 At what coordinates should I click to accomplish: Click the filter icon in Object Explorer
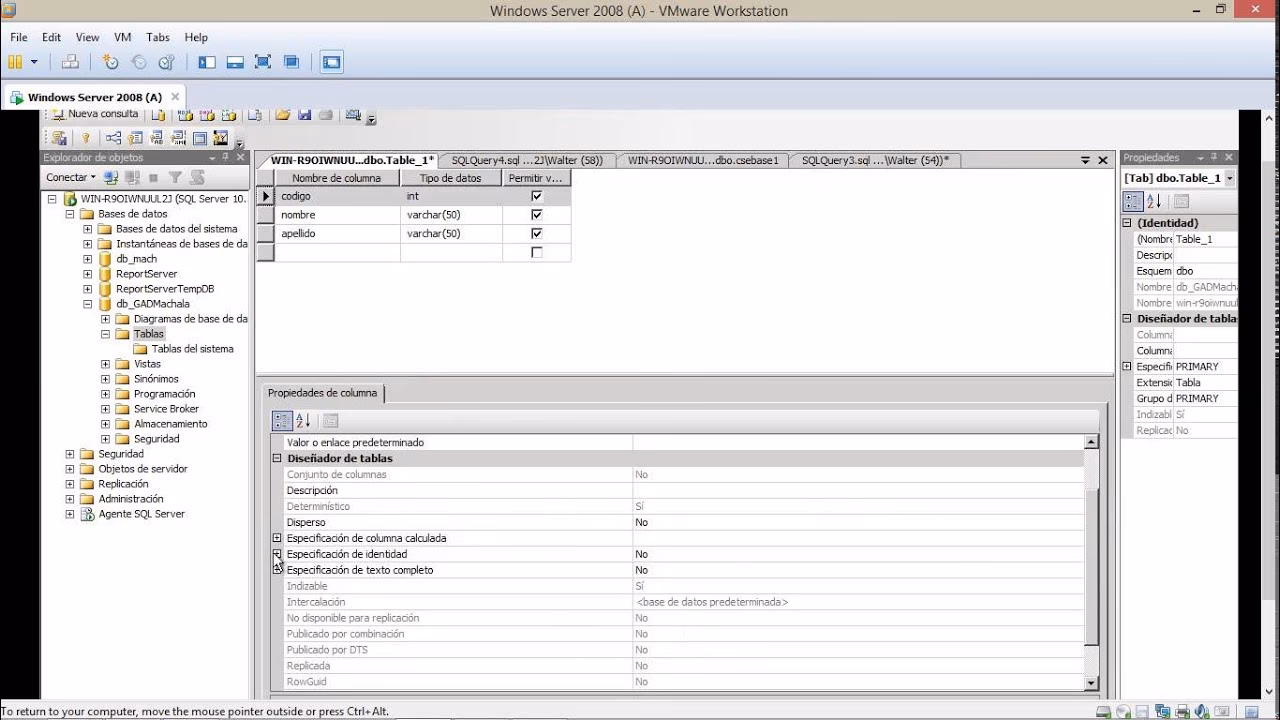[175, 177]
